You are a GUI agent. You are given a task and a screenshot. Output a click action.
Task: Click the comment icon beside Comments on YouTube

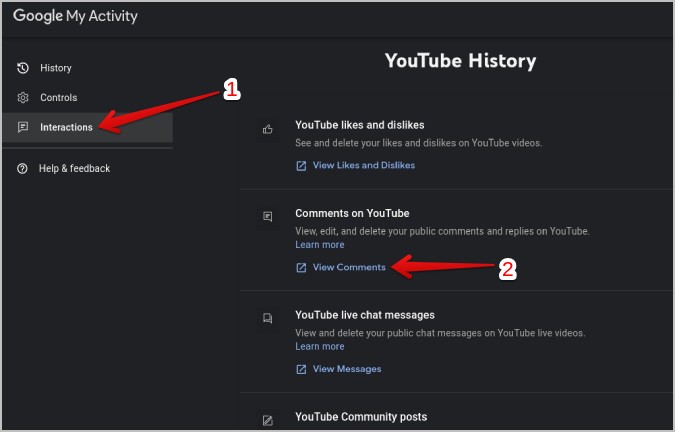click(268, 216)
